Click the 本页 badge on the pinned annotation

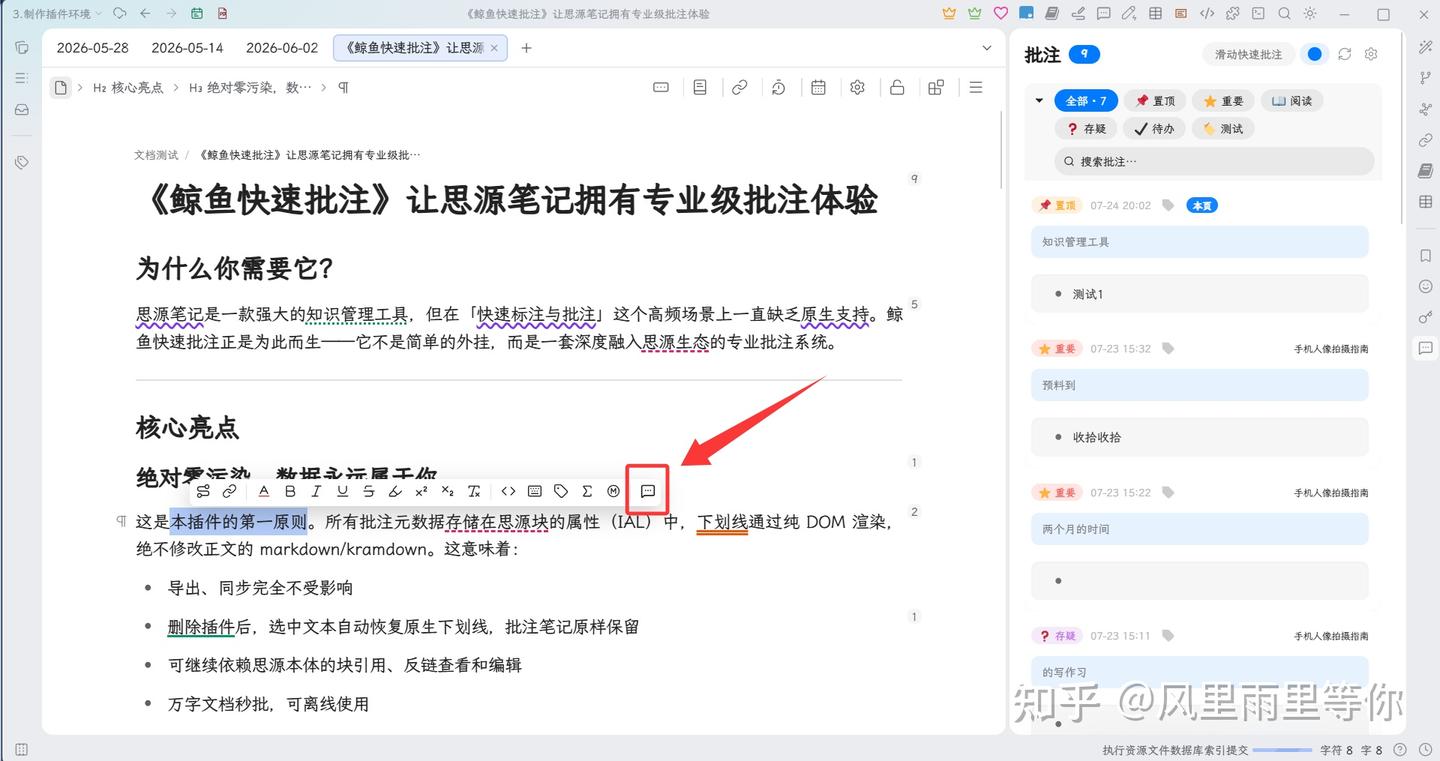pos(1202,206)
